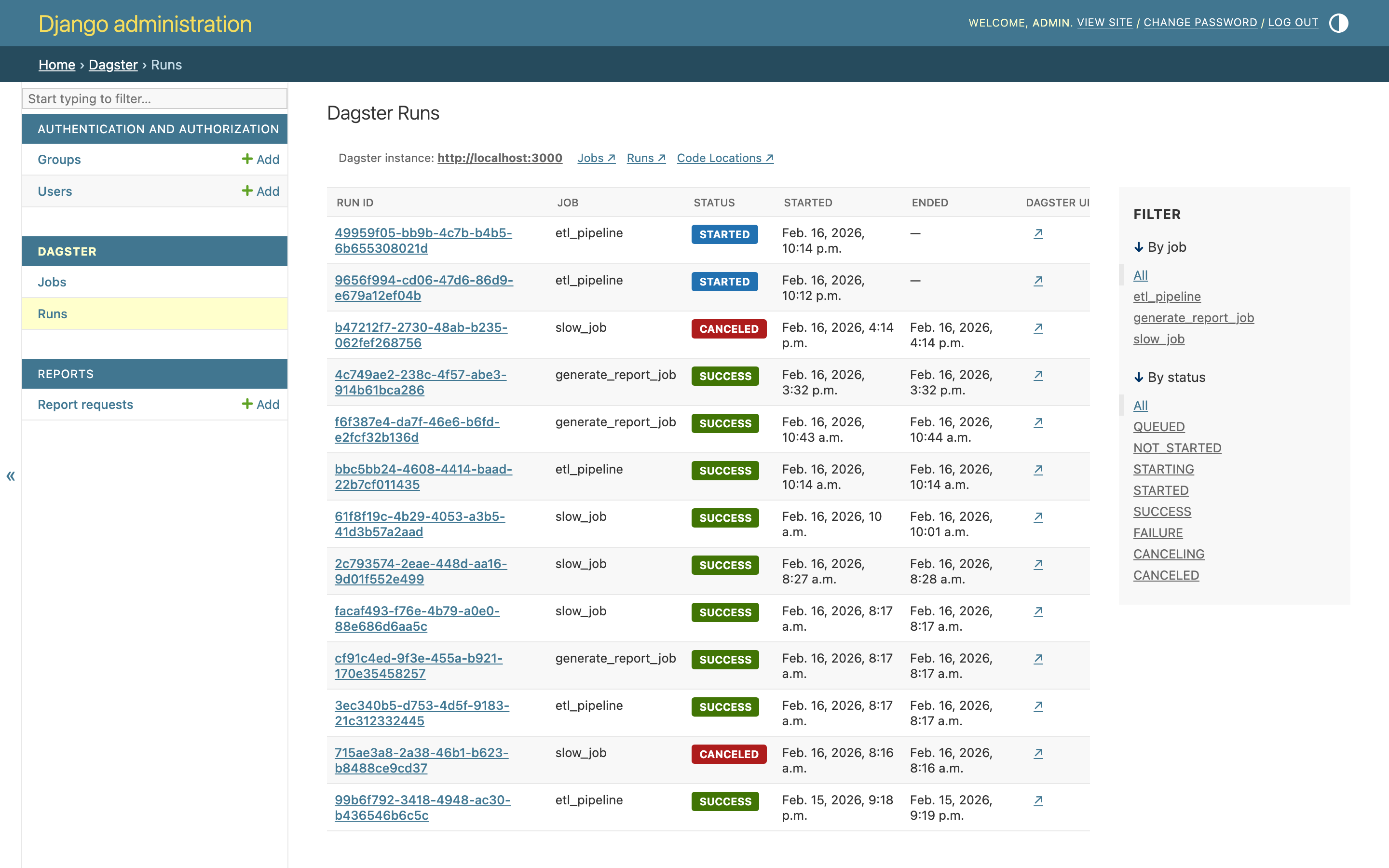Open Dagster UI for run 715ae3a8
The height and width of the screenshot is (868, 1389).
(1038, 753)
